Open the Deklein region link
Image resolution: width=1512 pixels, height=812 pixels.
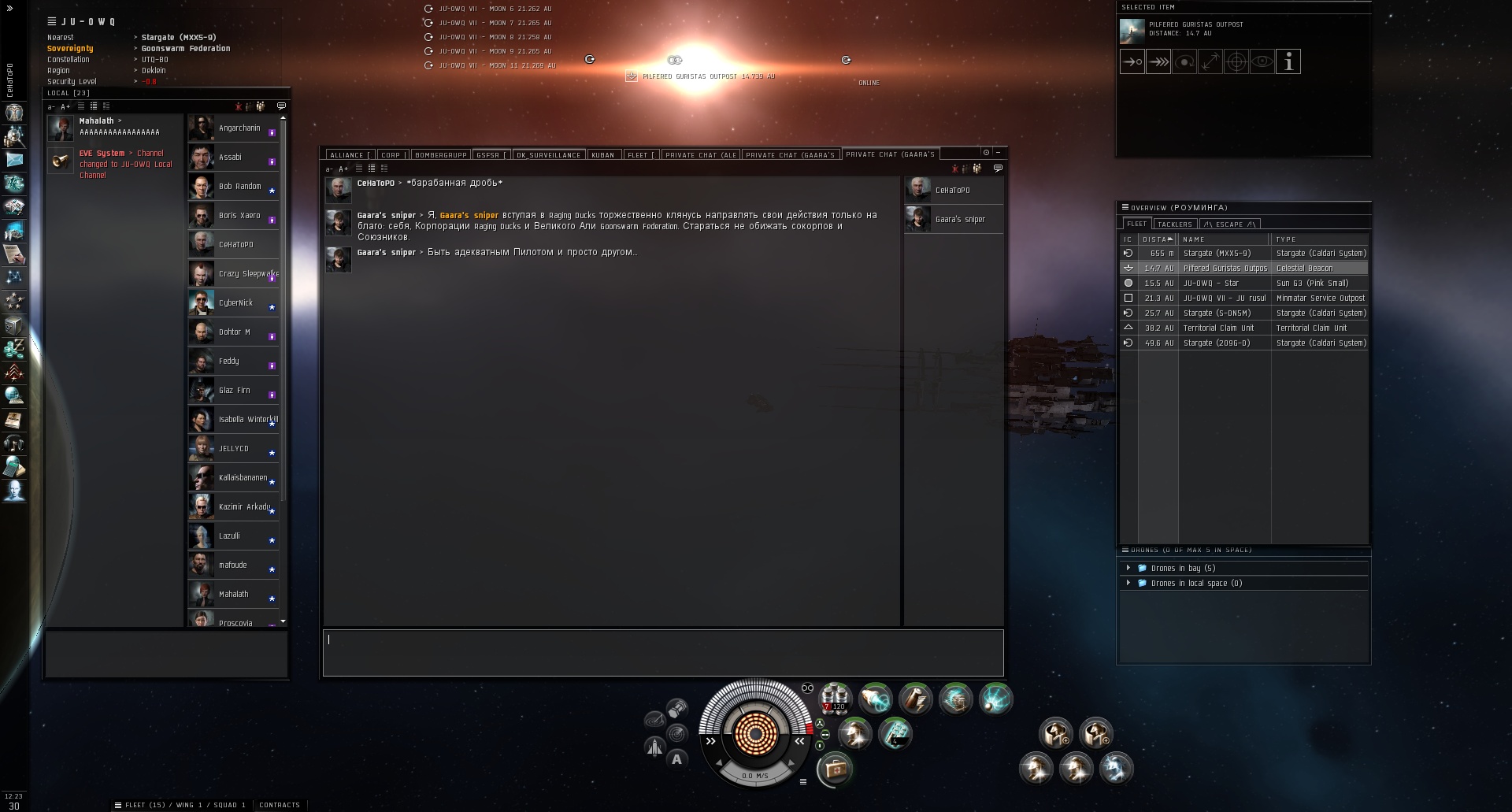tap(154, 71)
